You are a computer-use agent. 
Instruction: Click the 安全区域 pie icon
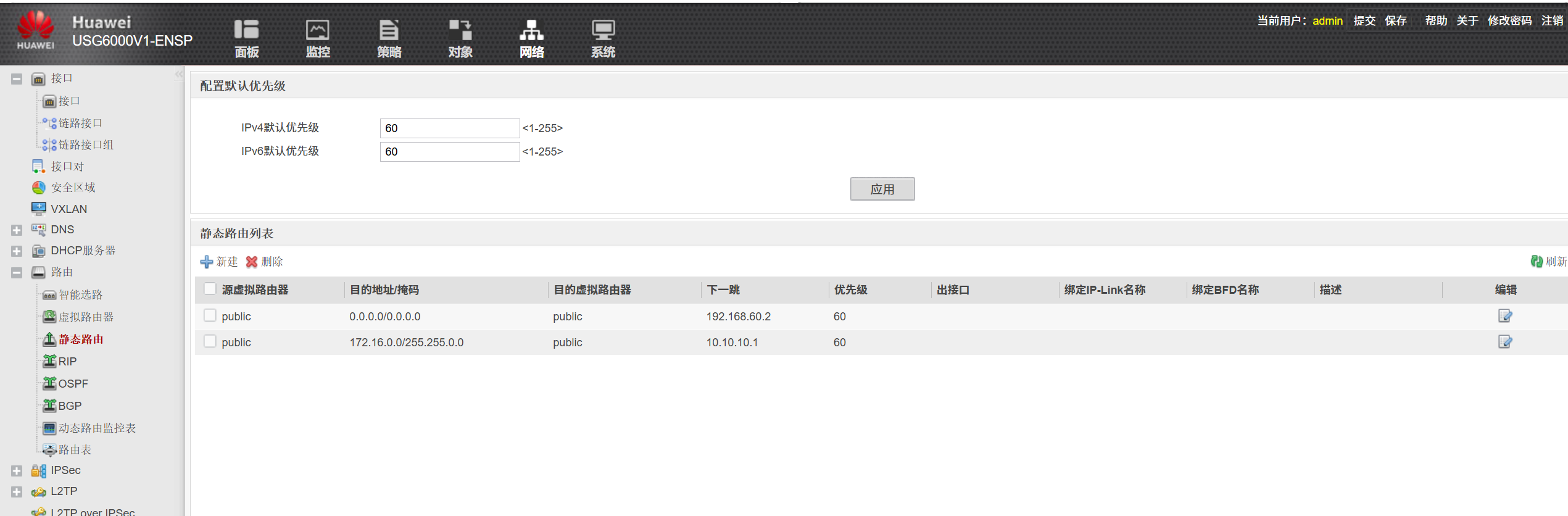pyautogui.click(x=38, y=188)
